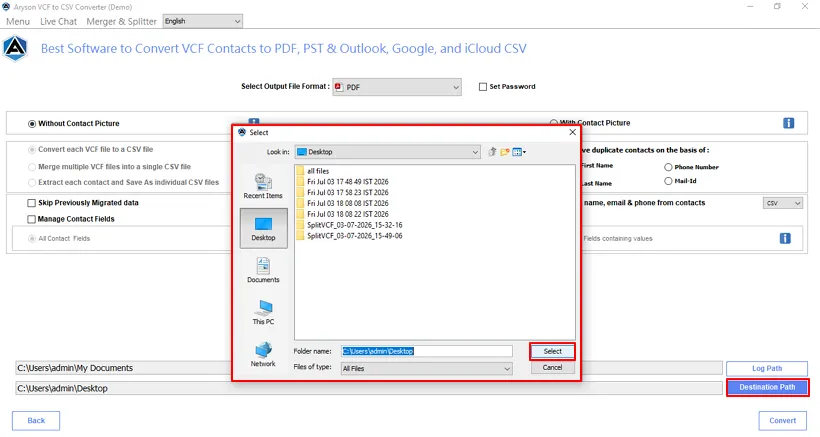Tick the Skip Previously Migrated data checkbox
This screenshot has width=820, height=437.
click(31, 203)
